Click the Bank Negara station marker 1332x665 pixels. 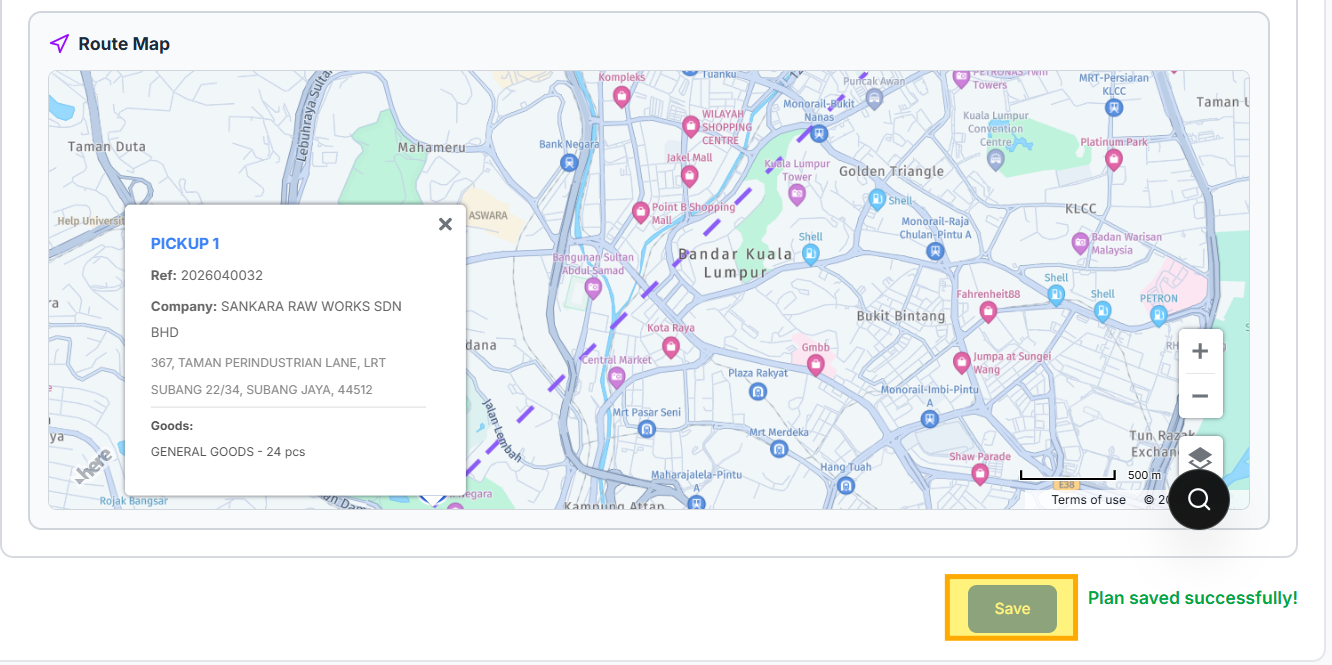pos(569,161)
